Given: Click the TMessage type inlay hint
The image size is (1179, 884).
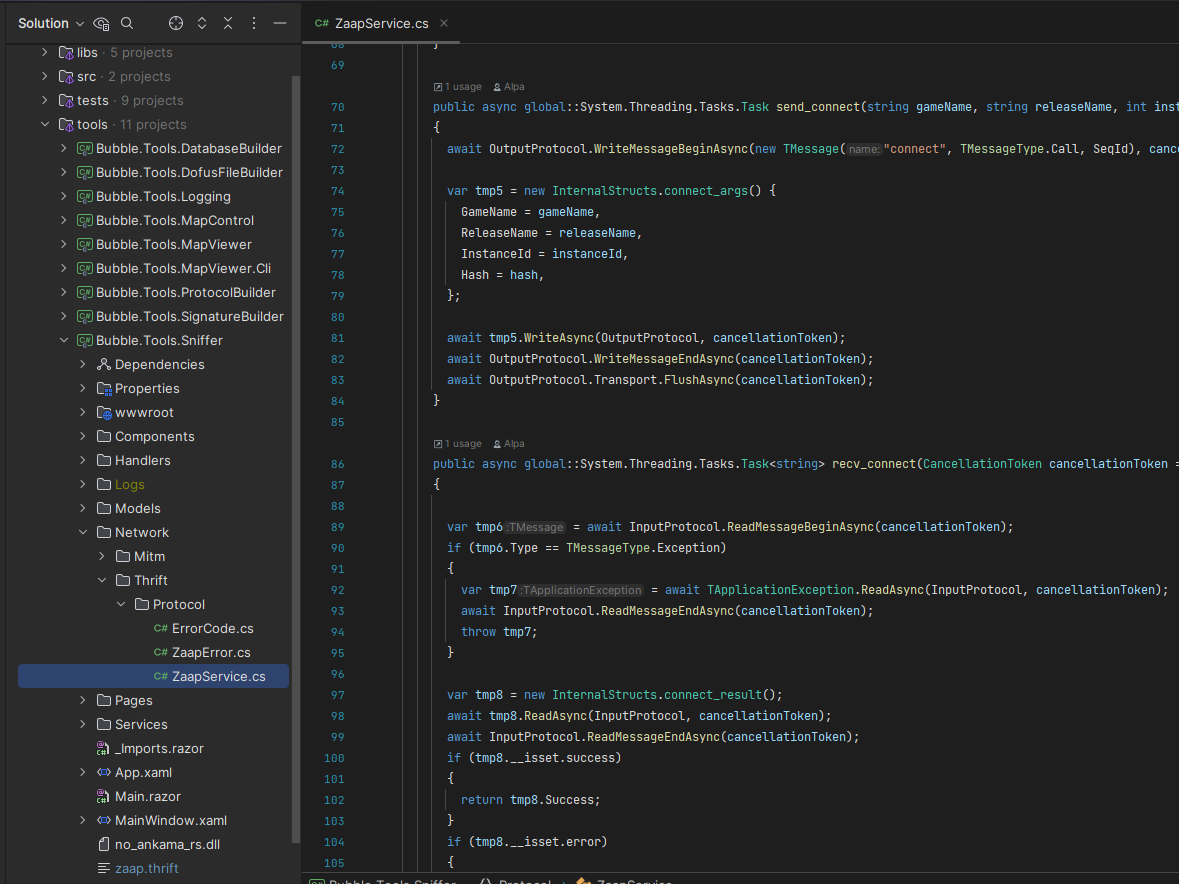Looking at the screenshot, I should tap(535, 528).
